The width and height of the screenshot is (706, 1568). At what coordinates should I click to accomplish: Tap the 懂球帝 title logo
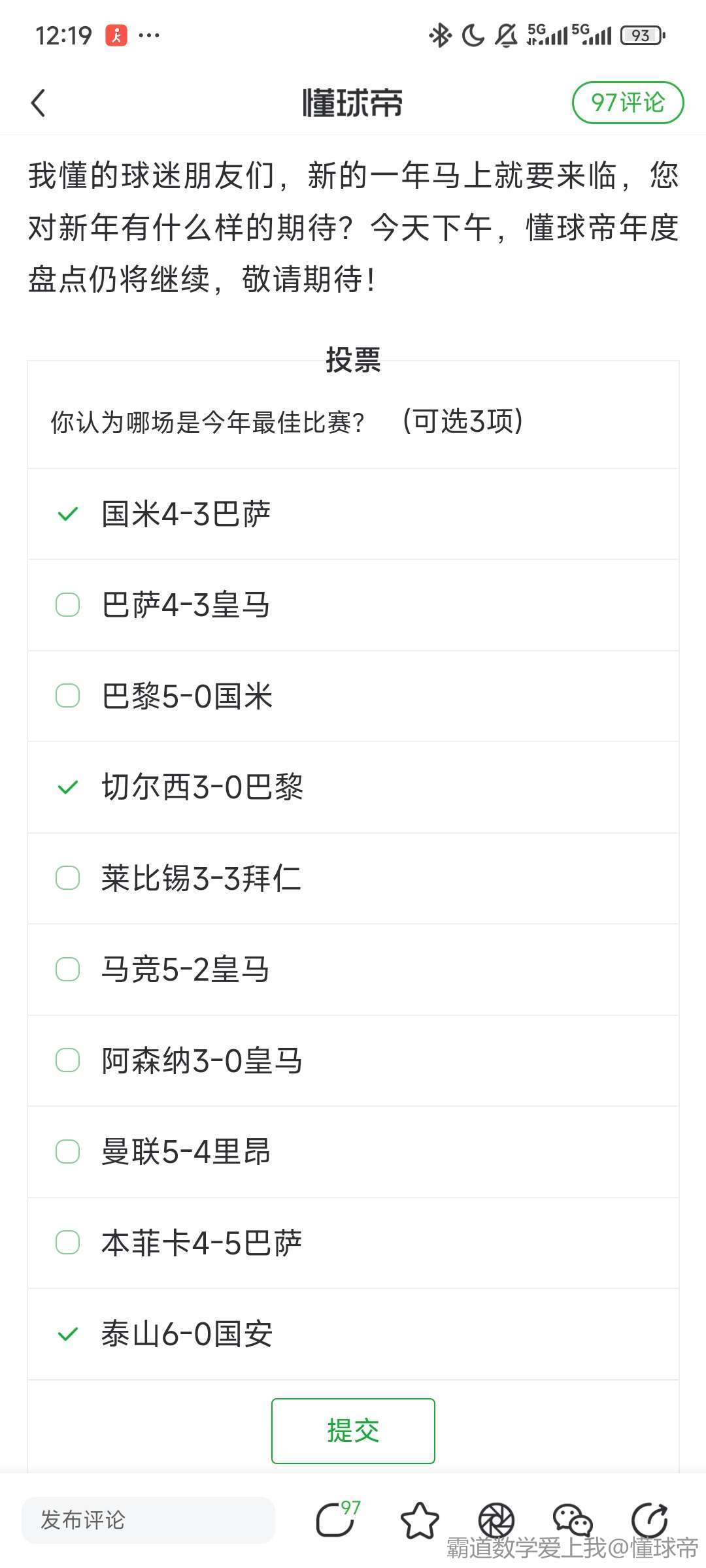(352, 103)
